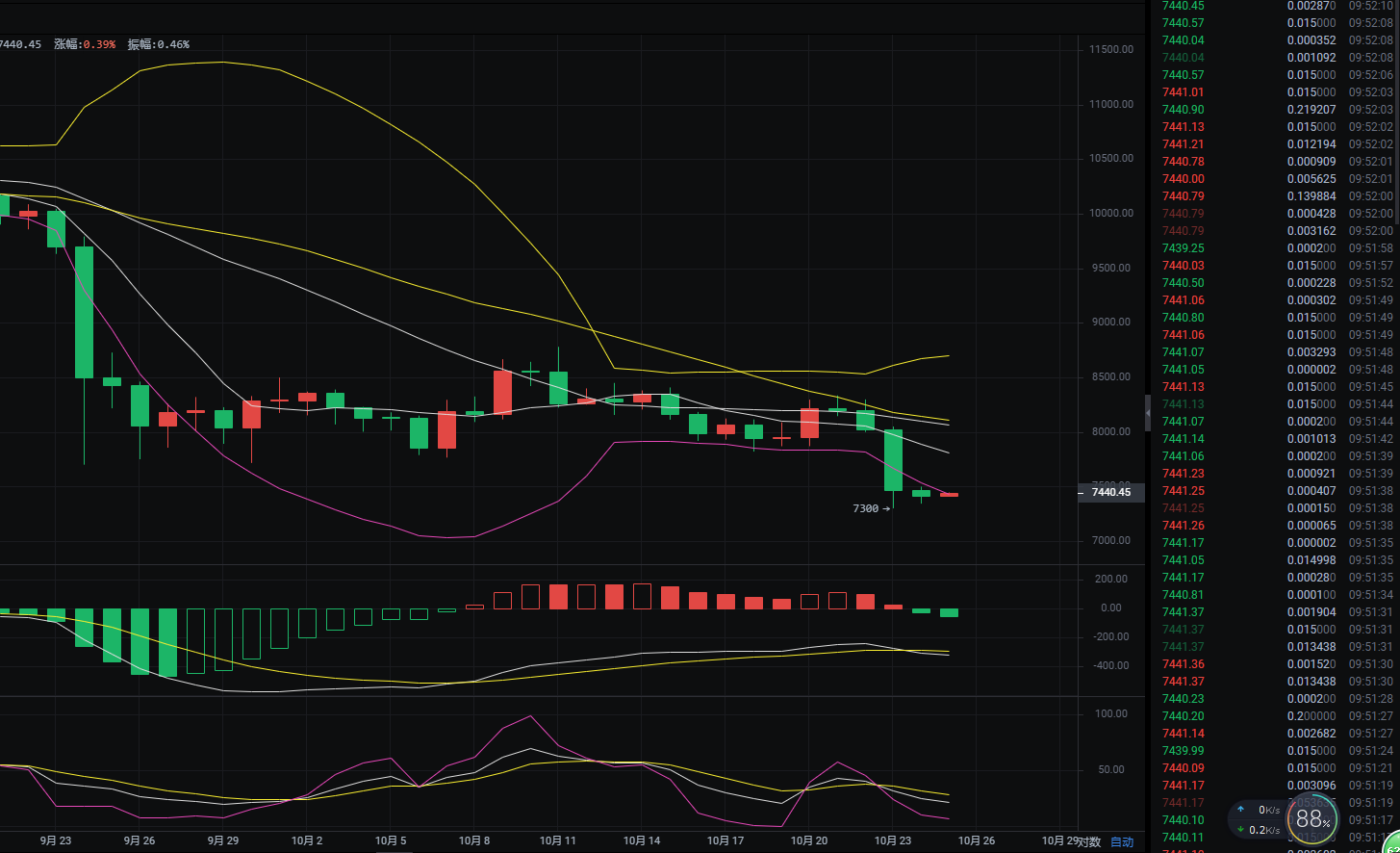Click the network upload speed 0K/s indicator
Viewport: 1400px width, 853px height.
(1260, 809)
